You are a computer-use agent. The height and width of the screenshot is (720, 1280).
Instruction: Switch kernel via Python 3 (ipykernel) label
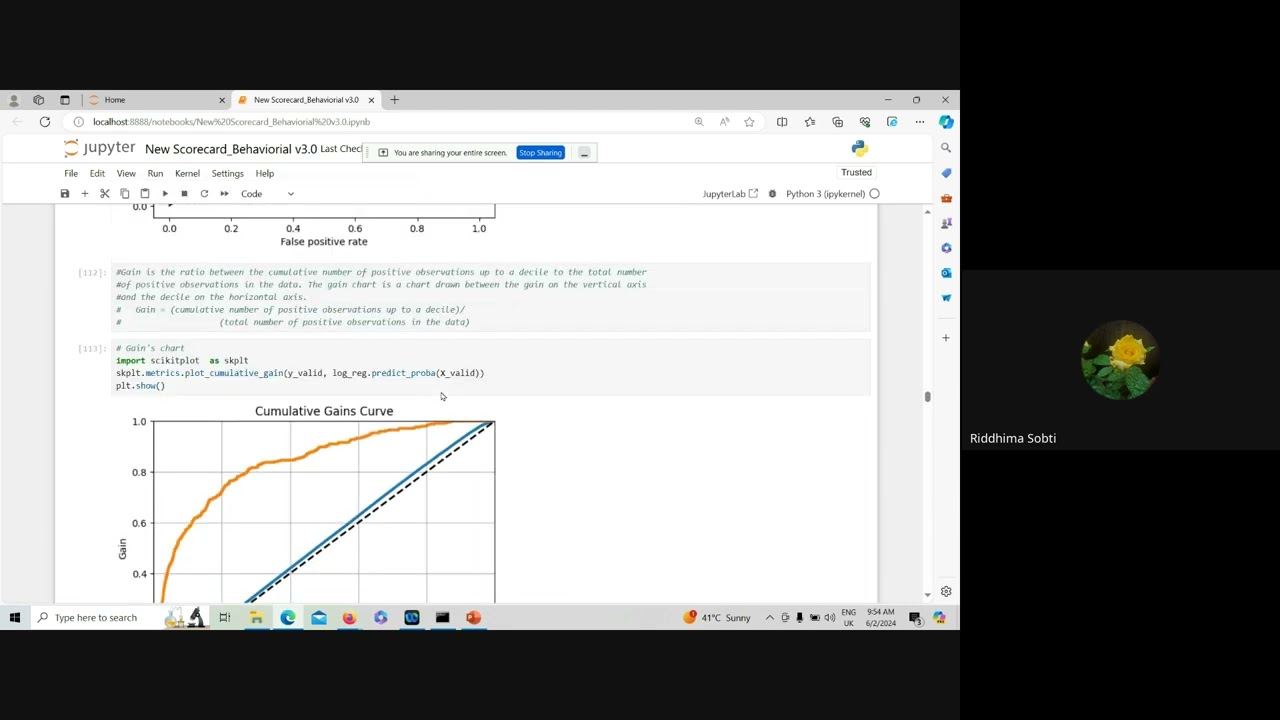(x=825, y=194)
